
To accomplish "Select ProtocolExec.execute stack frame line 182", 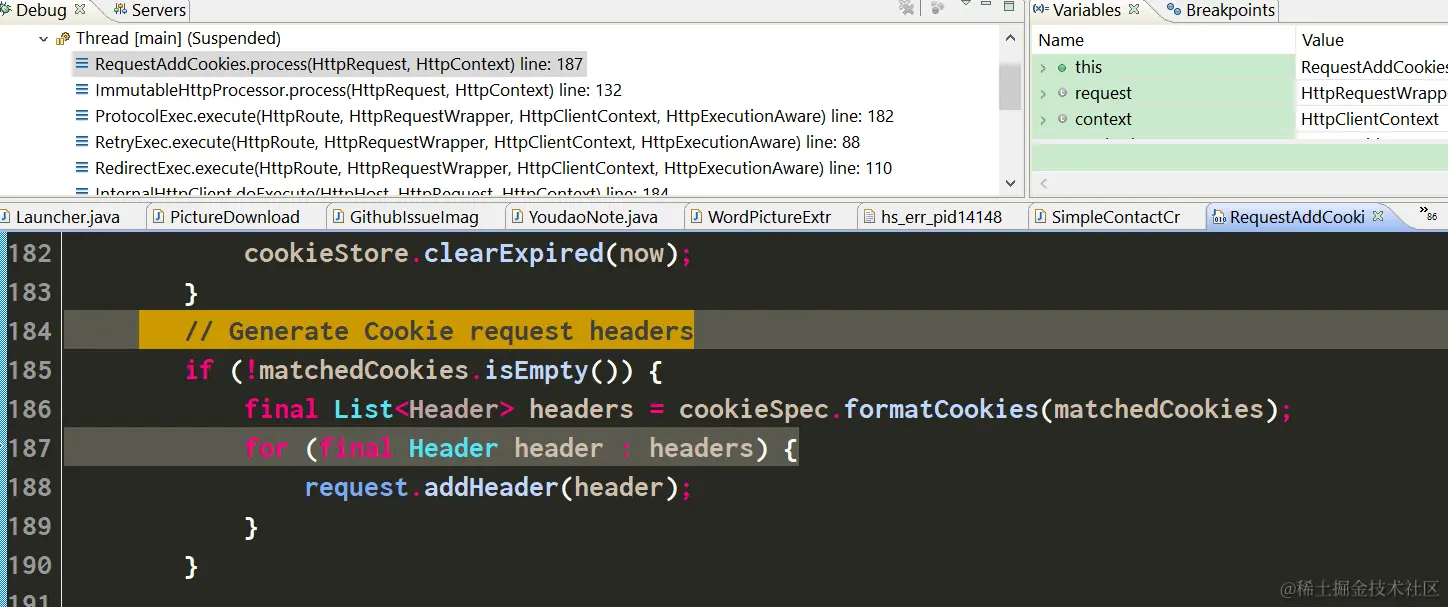I will pyautogui.click(x=494, y=116).
